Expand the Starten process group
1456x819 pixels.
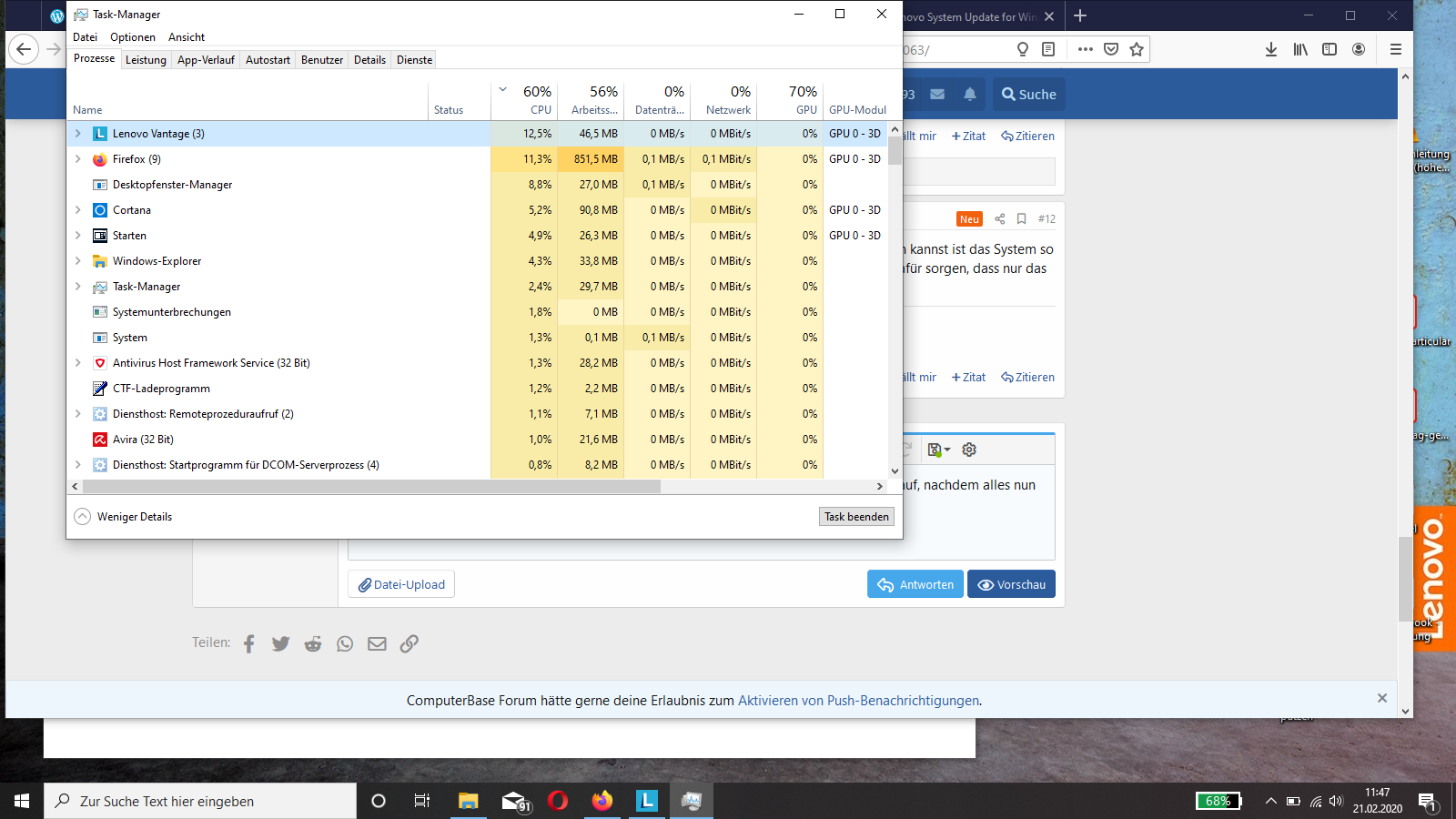pyautogui.click(x=78, y=236)
